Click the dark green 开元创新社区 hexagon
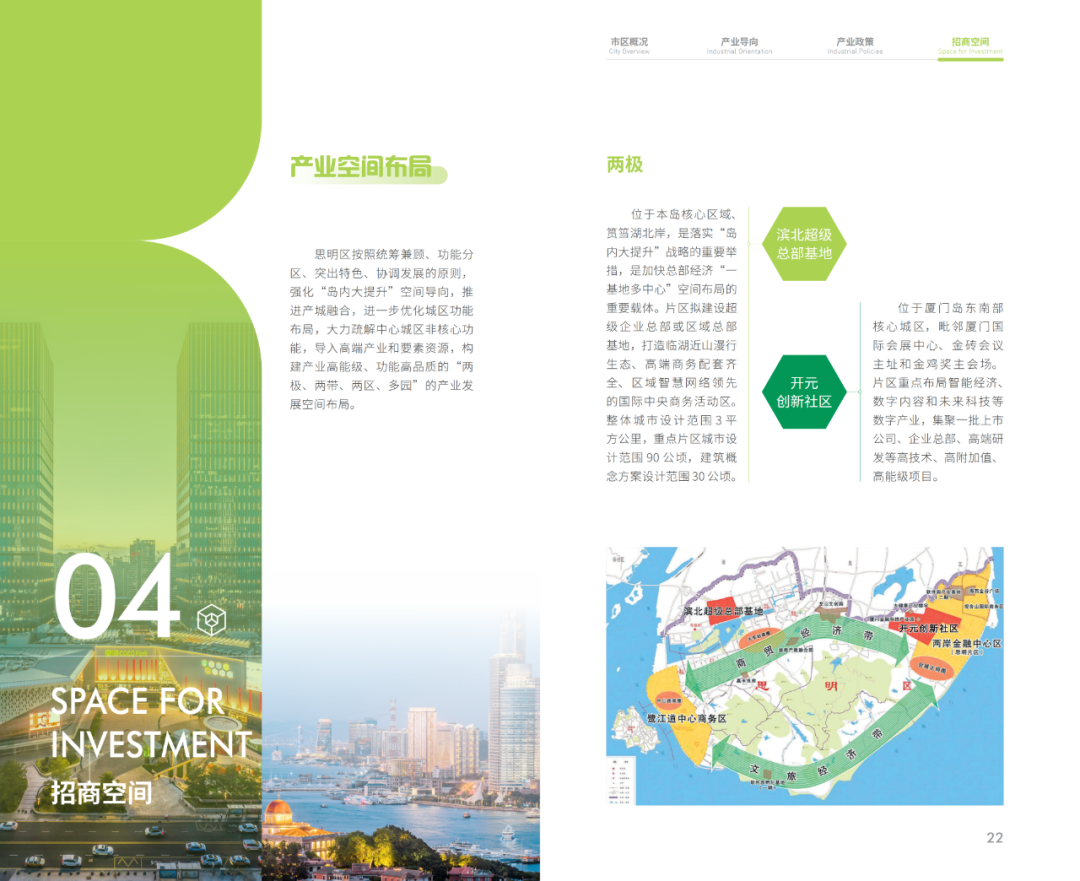The height and width of the screenshot is (881, 1080). click(804, 392)
